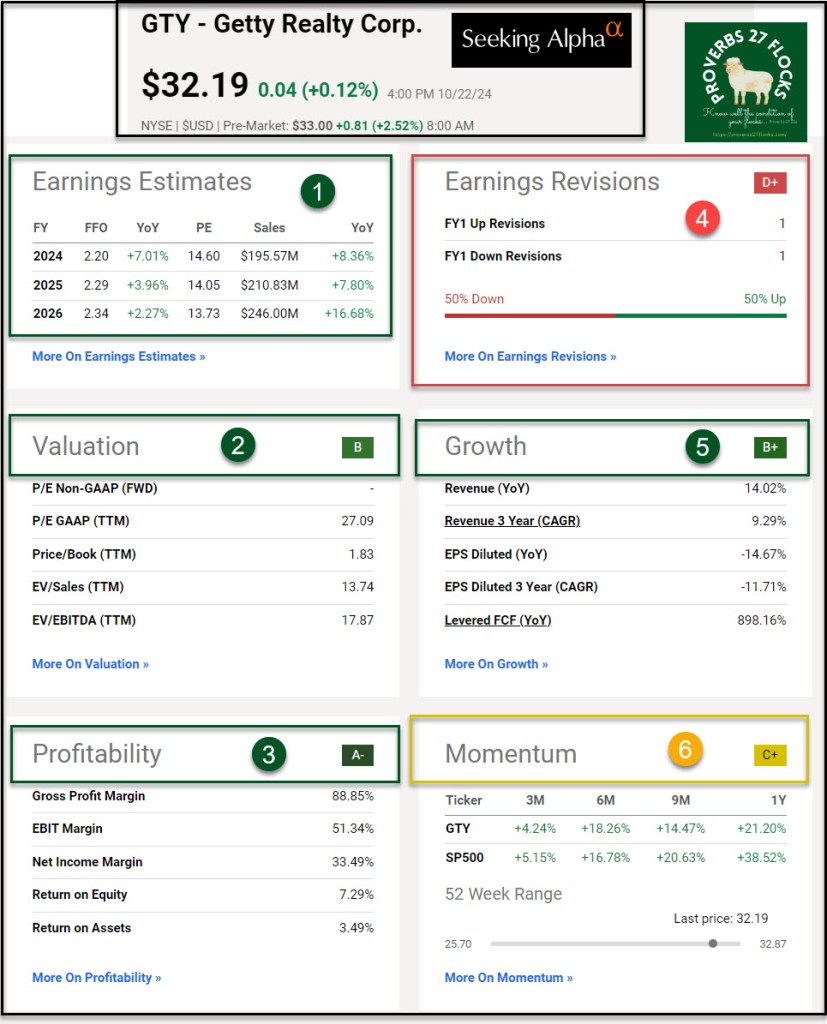Click the D+ Earnings Revisions grade badge
Screen dimensions: 827x1024
[770, 182]
